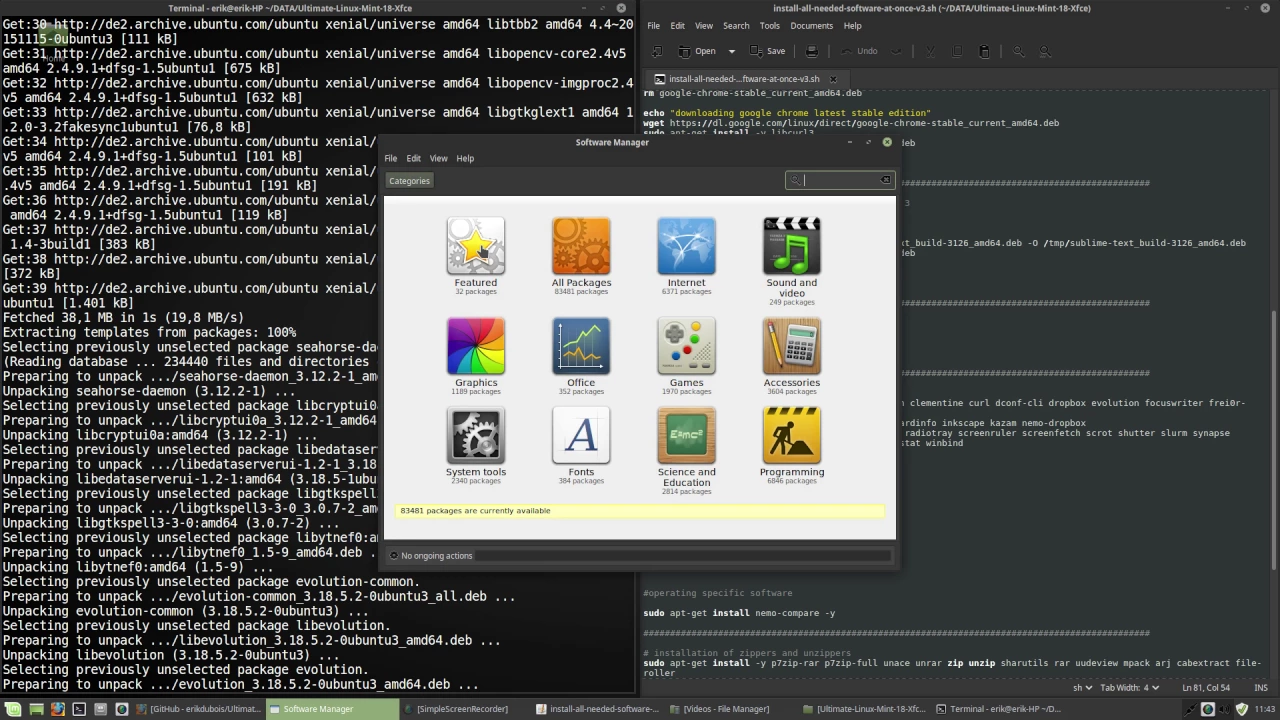The image size is (1280, 720).
Task: Click the print icon in editor toolbar
Action: (812, 51)
